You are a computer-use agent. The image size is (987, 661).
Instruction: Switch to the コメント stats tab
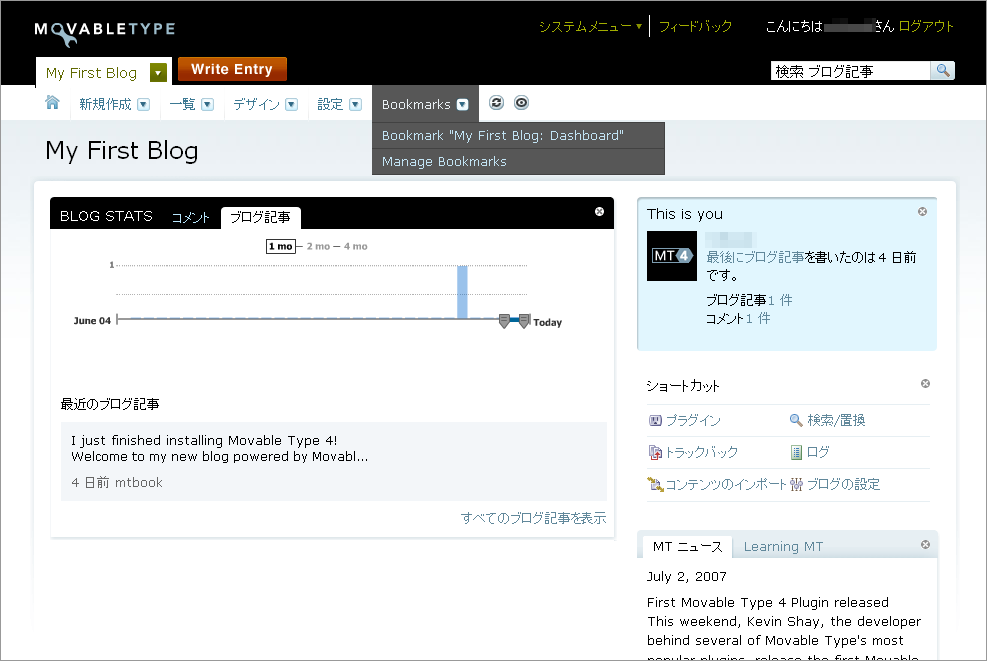190,217
